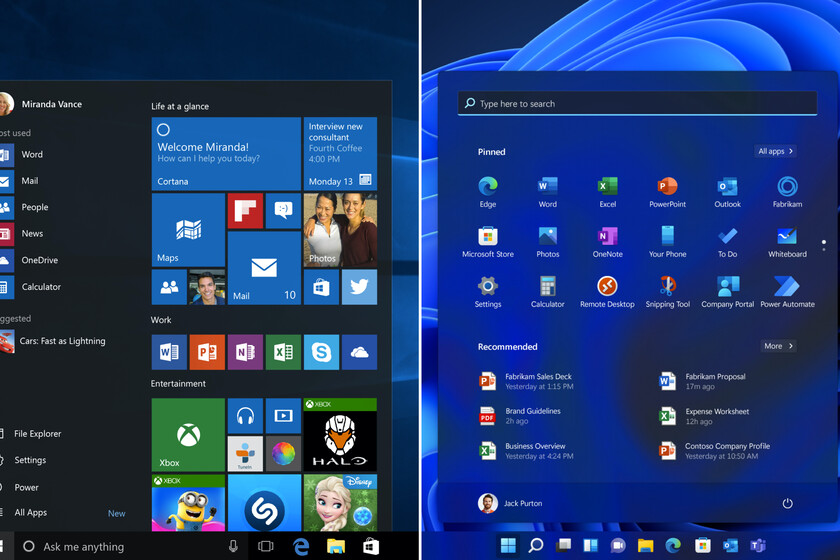Select Calculator in most used list
The image size is (840, 560).
pos(40,287)
